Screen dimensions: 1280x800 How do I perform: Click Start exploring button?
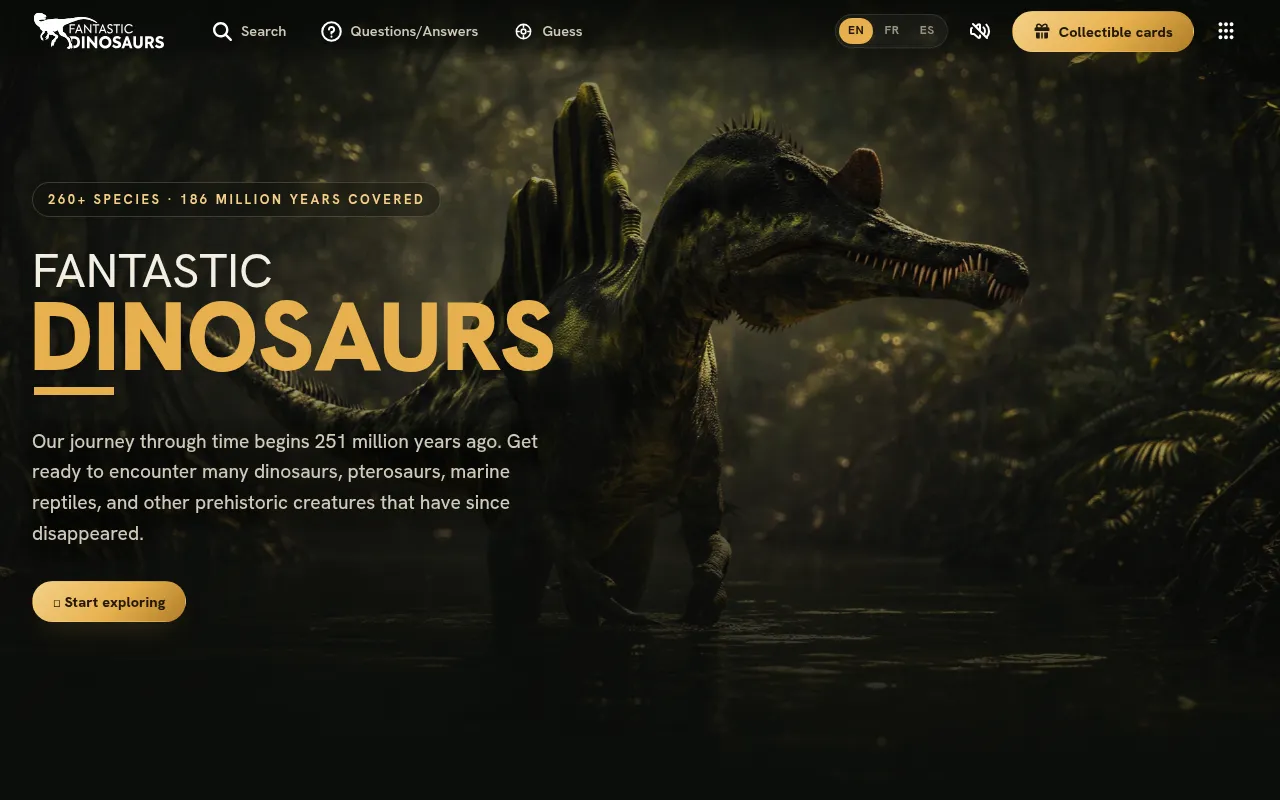(x=109, y=602)
